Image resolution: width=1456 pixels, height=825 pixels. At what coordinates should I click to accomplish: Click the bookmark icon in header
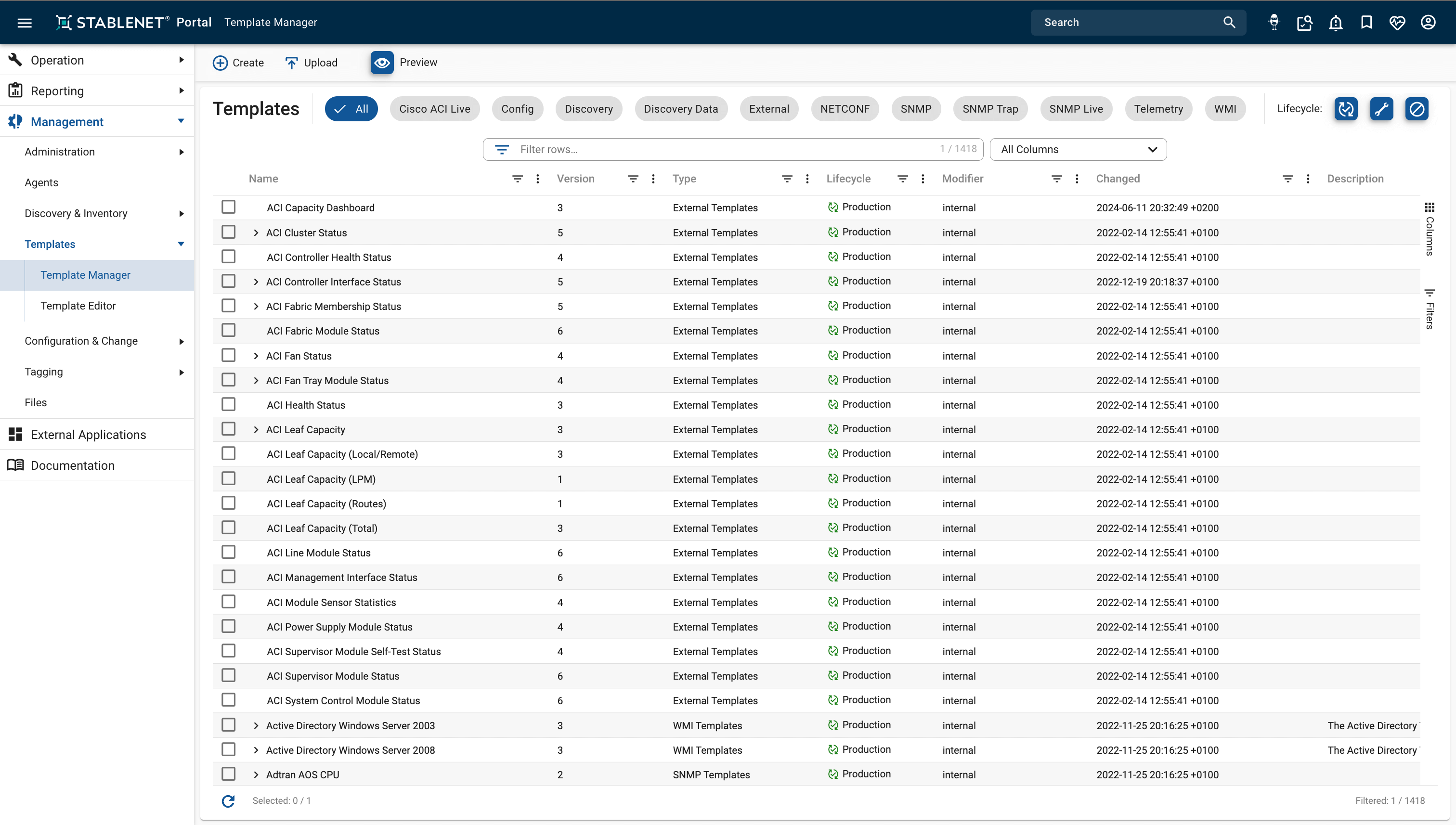(x=1366, y=22)
